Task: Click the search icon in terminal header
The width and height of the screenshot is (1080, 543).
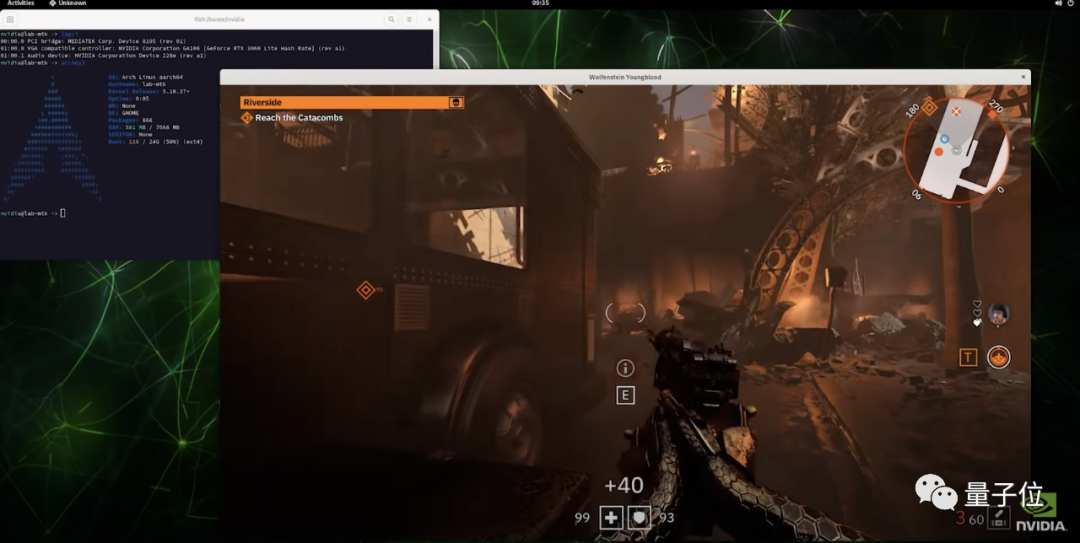Action: pyautogui.click(x=391, y=19)
